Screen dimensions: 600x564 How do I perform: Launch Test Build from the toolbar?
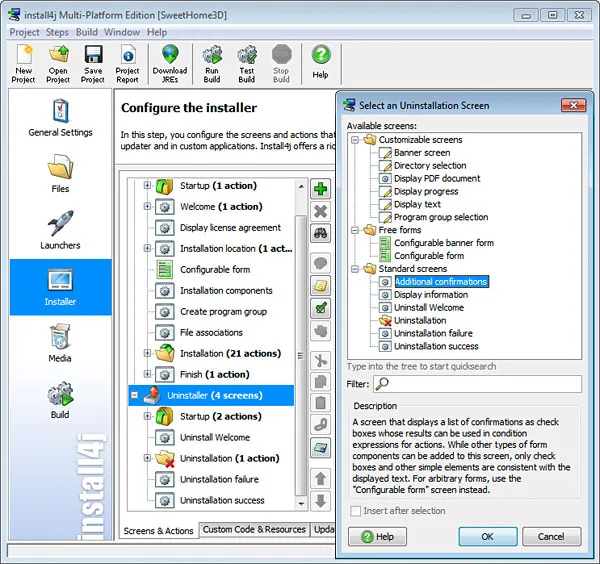pos(247,64)
